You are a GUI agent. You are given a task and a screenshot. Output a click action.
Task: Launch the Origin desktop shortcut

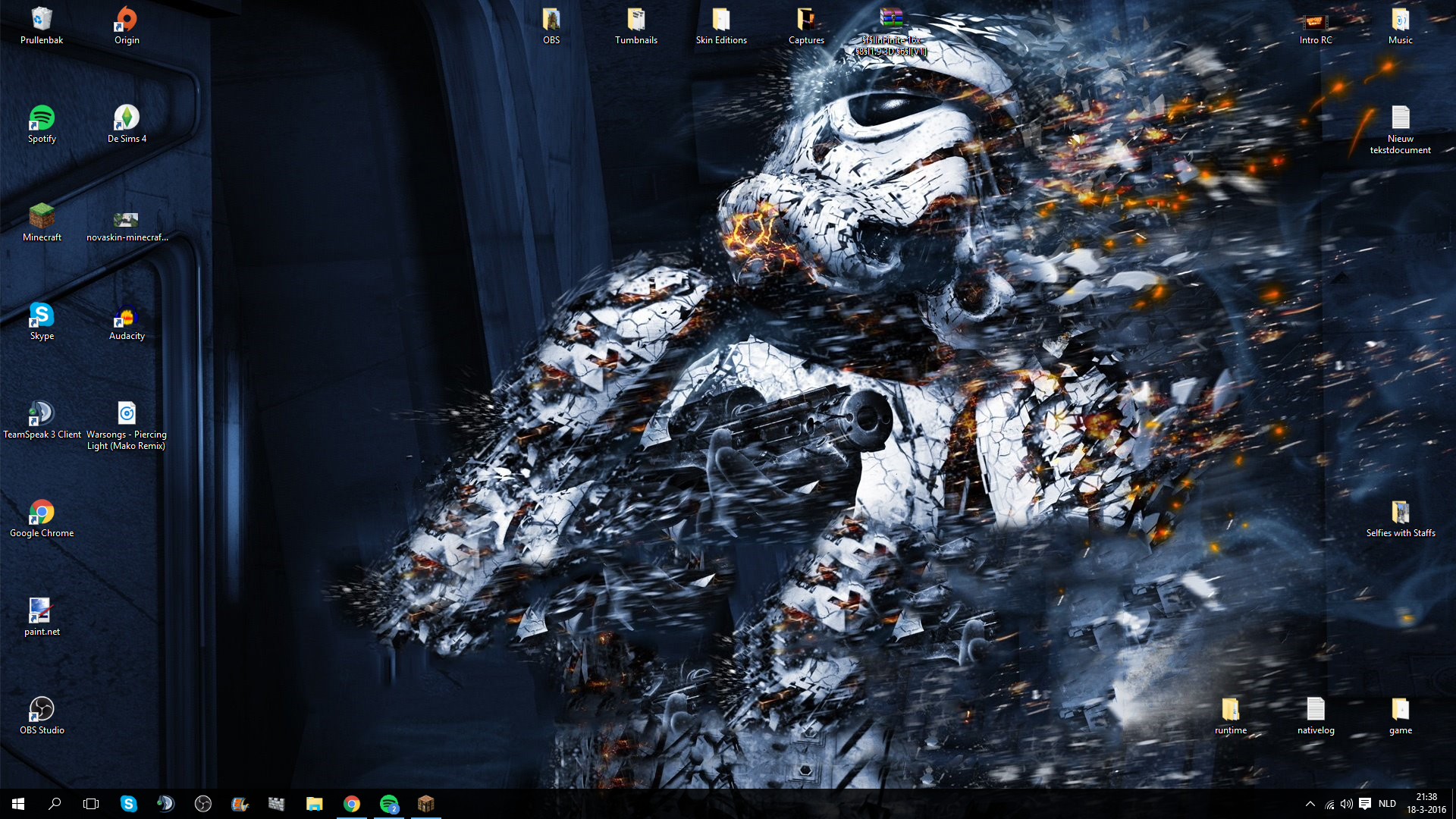coord(127,26)
